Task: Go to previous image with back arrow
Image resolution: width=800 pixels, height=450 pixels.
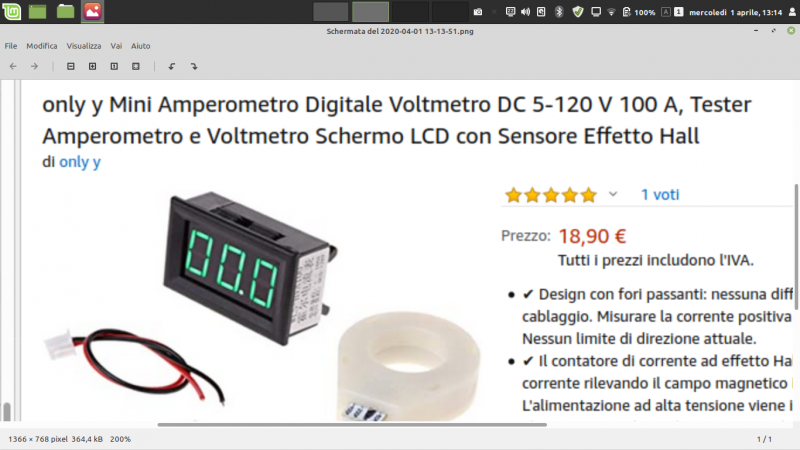Action: [x=13, y=66]
